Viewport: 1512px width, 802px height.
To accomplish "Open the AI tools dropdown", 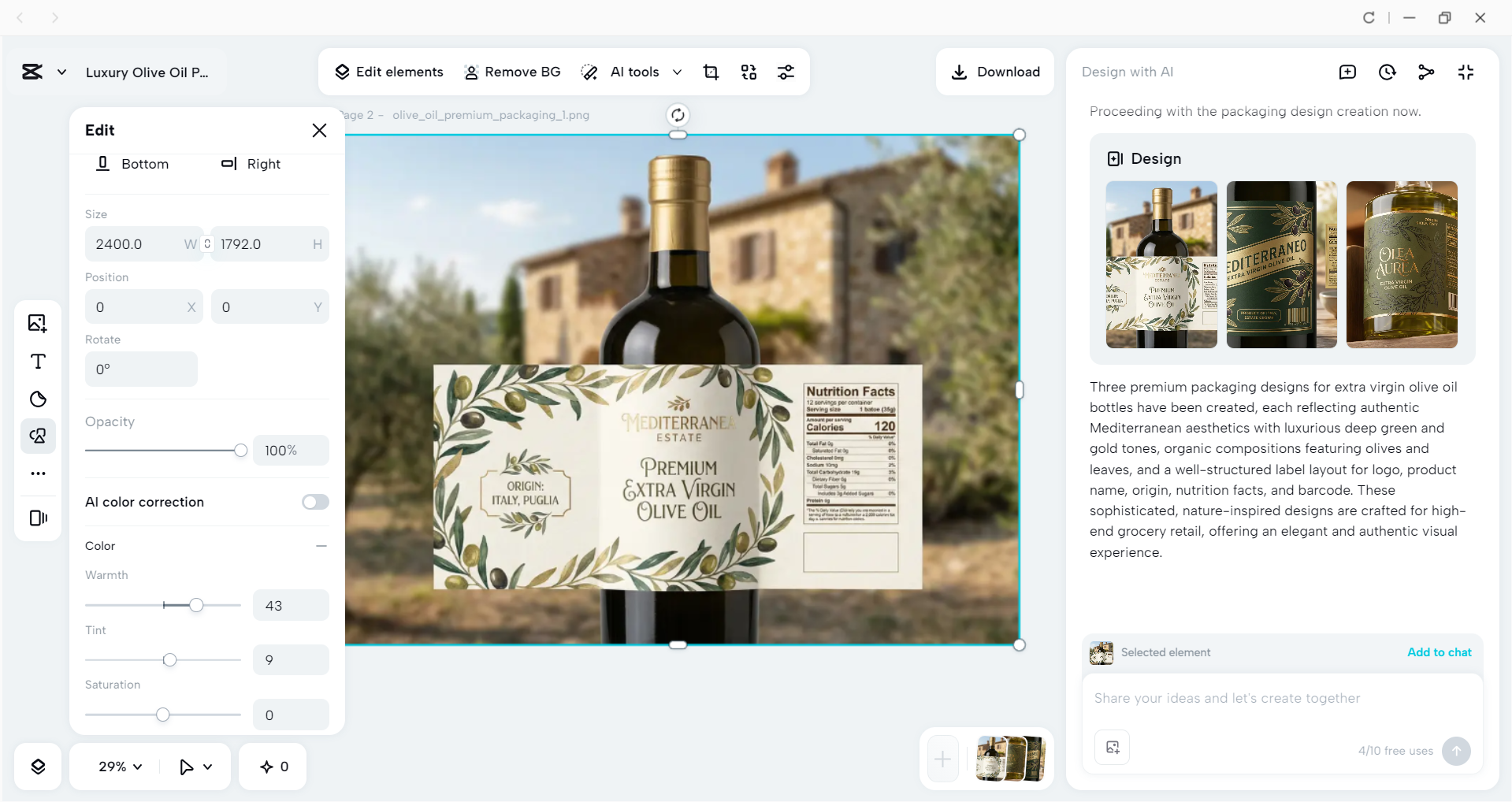I will pyautogui.click(x=678, y=72).
